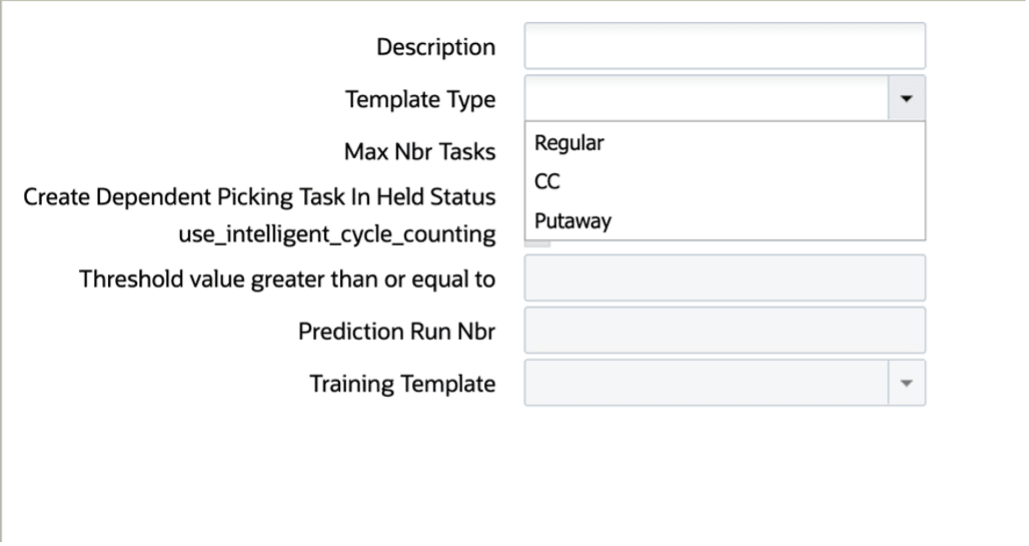Click the Max Nbr Tasks label
The height and width of the screenshot is (546, 1029).
[420, 152]
